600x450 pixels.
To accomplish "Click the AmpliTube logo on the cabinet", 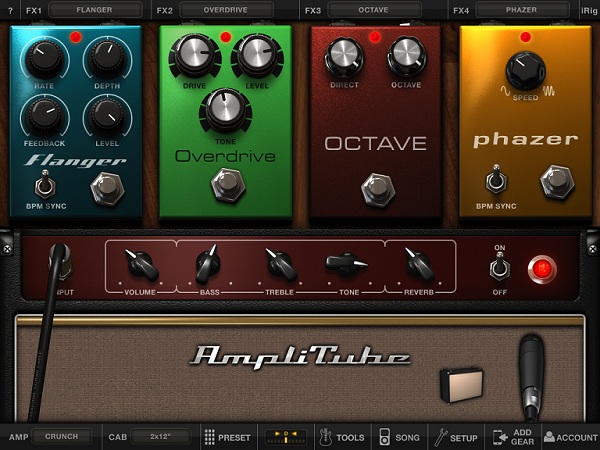I will coord(299,357).
